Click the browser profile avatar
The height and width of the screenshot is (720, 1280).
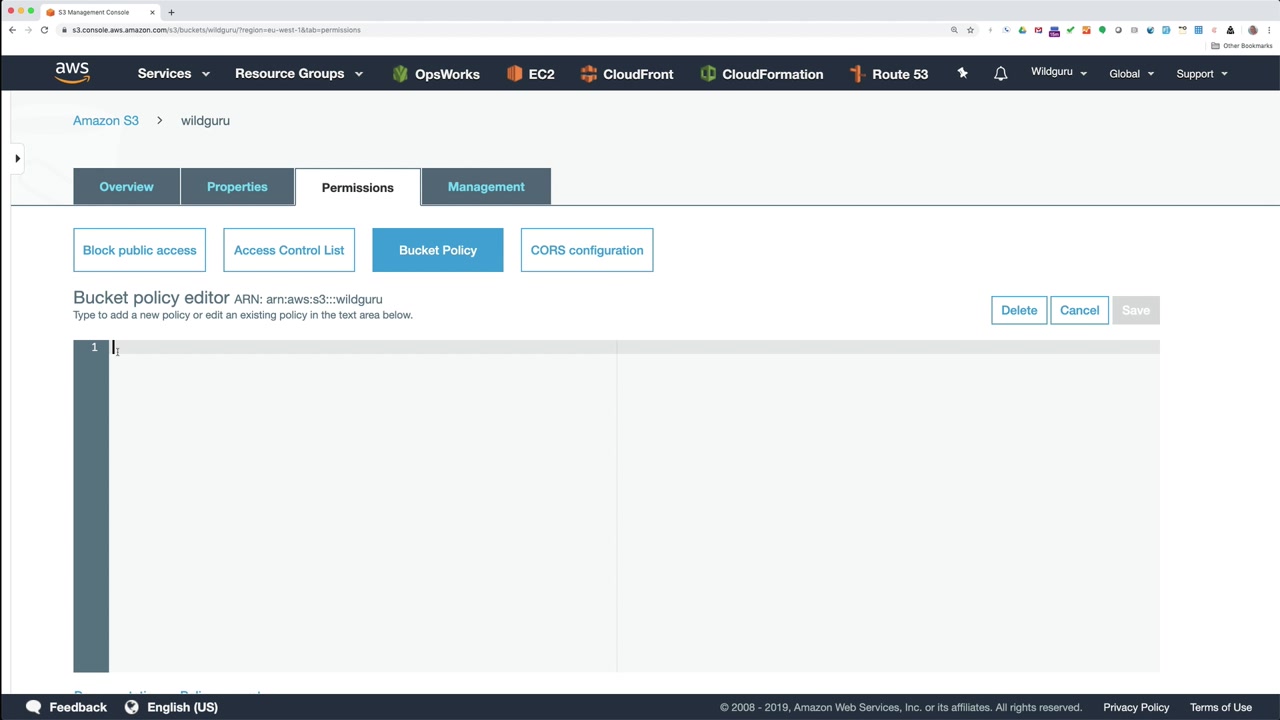click(x=1253, y=30)
